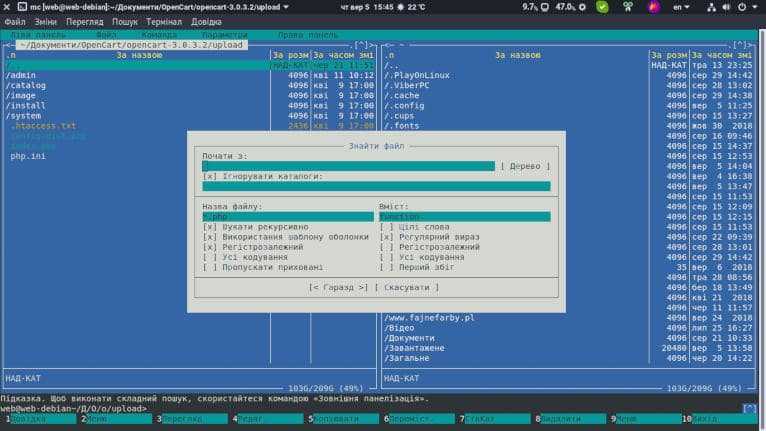Click the power icon in the top bar
The image size is (766, 431).
(x=742, y=7)
